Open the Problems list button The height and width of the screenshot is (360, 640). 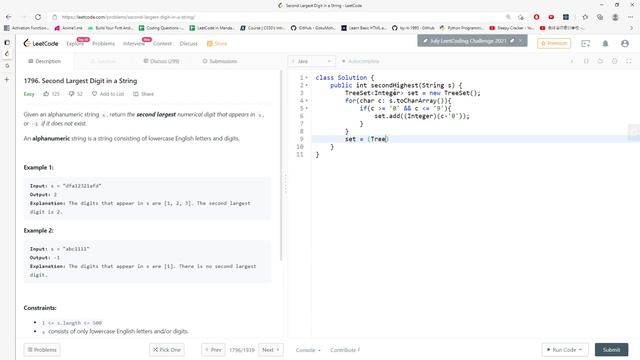42,350
